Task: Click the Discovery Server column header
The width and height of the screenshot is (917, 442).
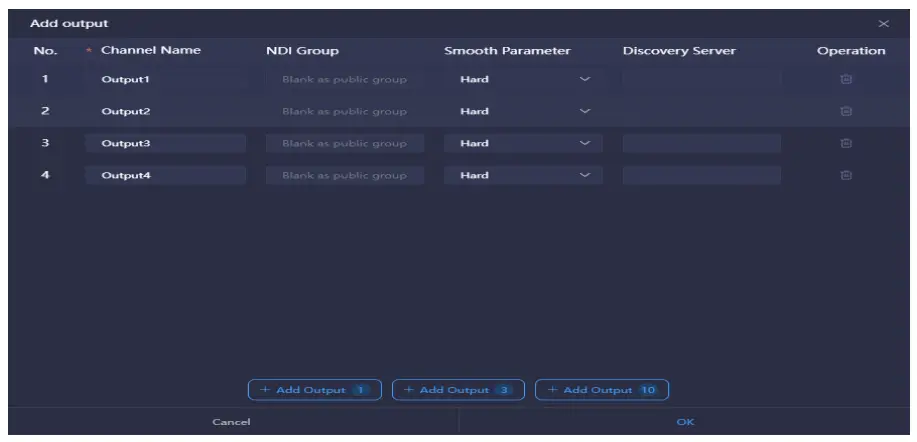Action: tap(679, 51)
